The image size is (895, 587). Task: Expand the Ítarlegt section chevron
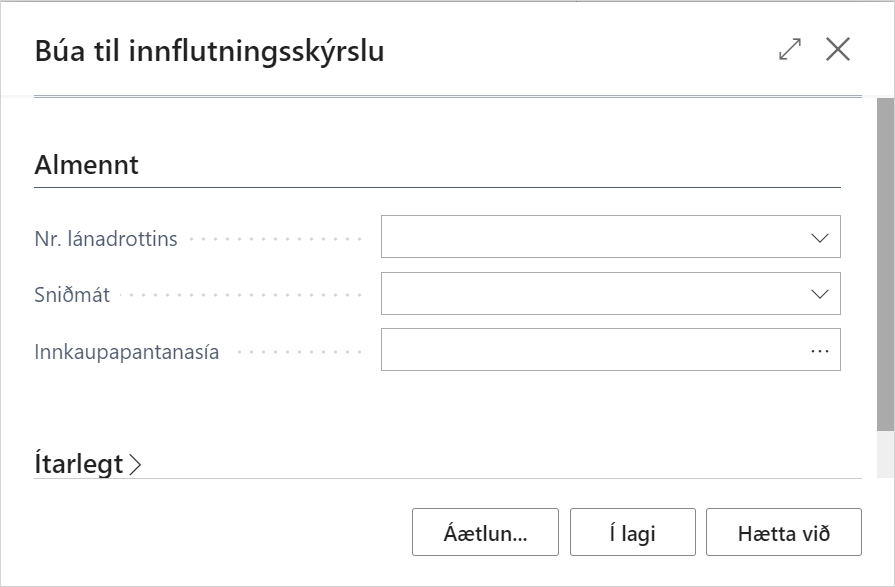(x=136, y=465)
